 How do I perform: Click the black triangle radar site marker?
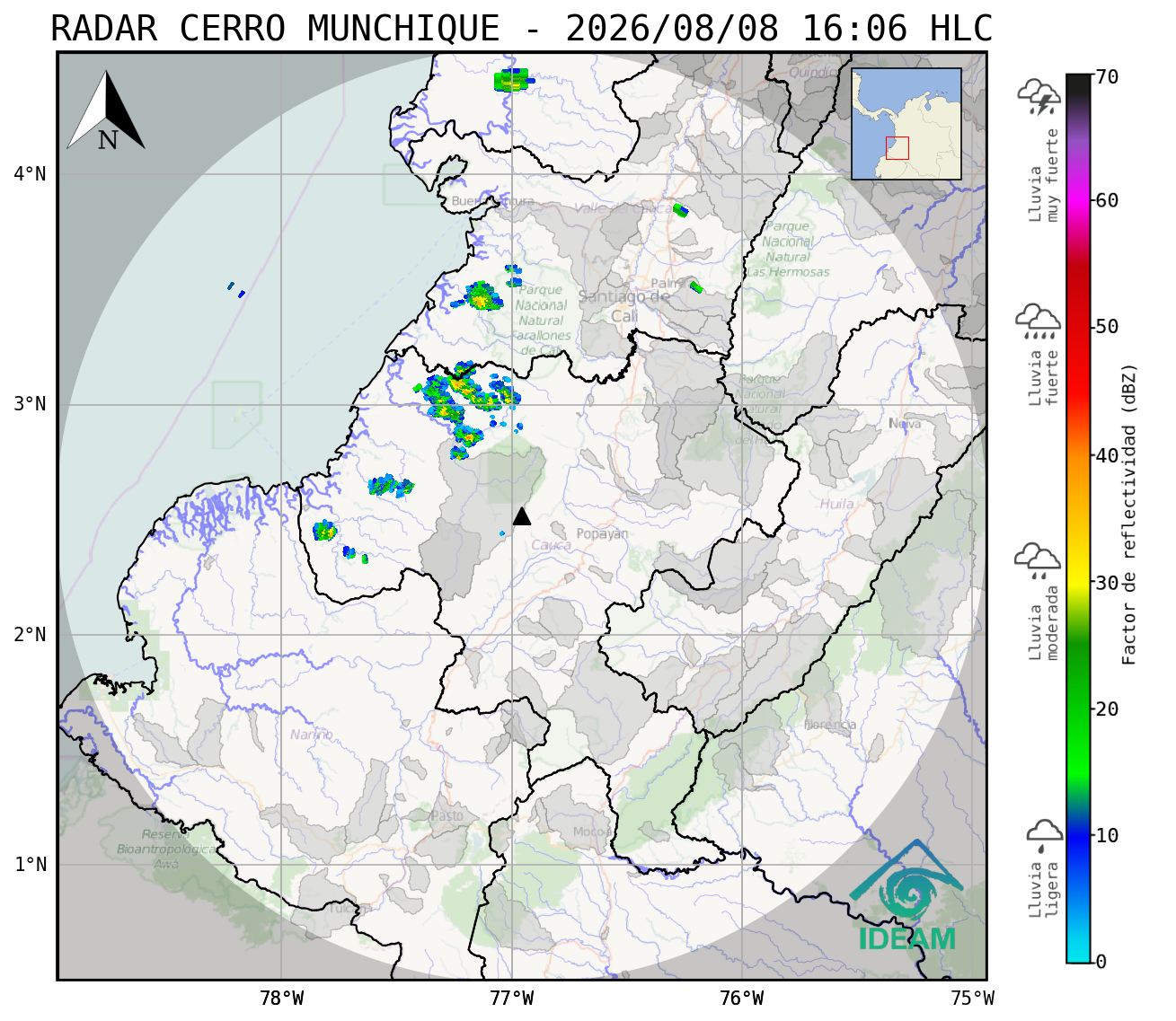[x=522, y=515]
